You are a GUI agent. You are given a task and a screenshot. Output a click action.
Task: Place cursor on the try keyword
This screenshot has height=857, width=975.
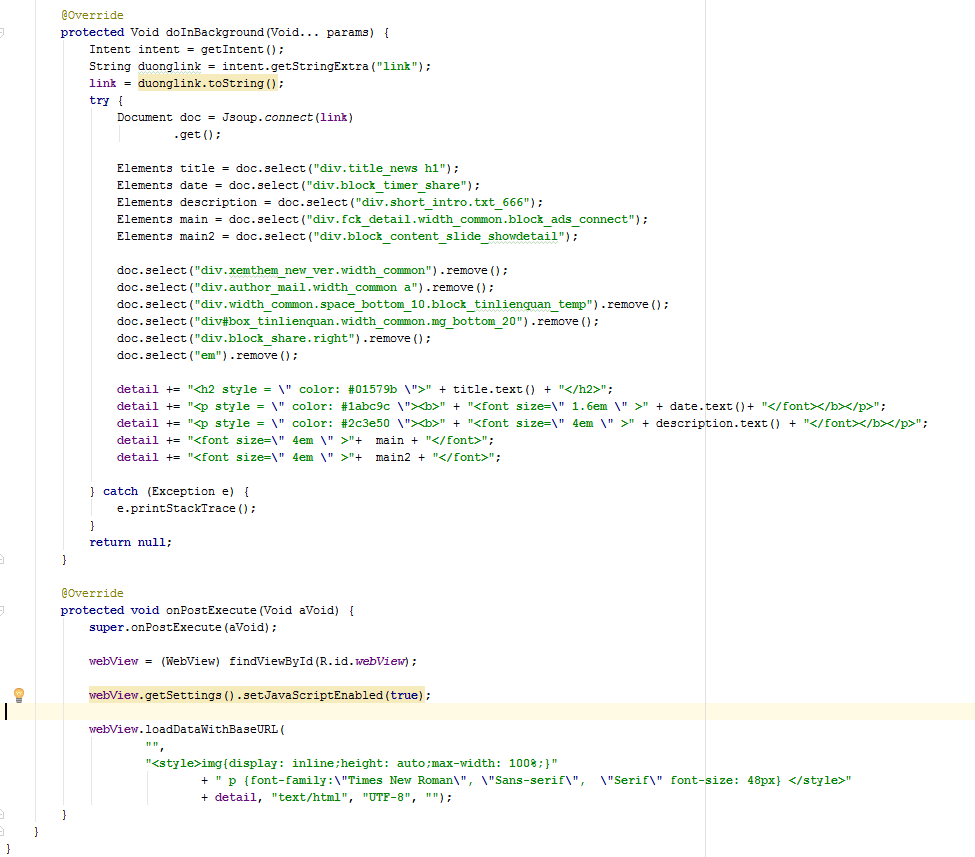click(99, 100)
